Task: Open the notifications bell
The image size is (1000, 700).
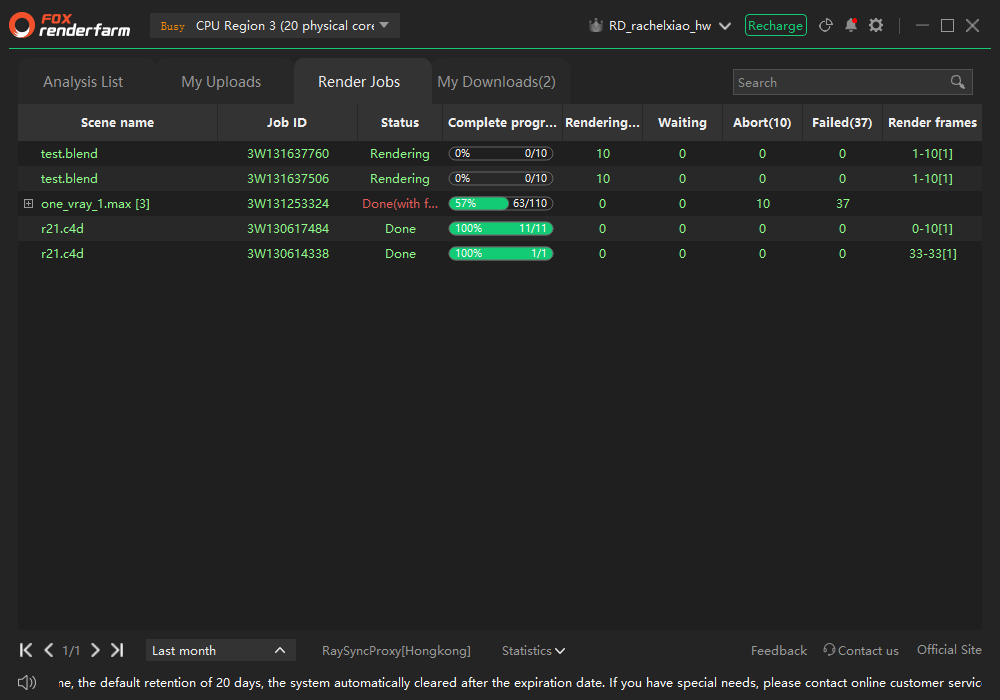Action: click(851, 26)
